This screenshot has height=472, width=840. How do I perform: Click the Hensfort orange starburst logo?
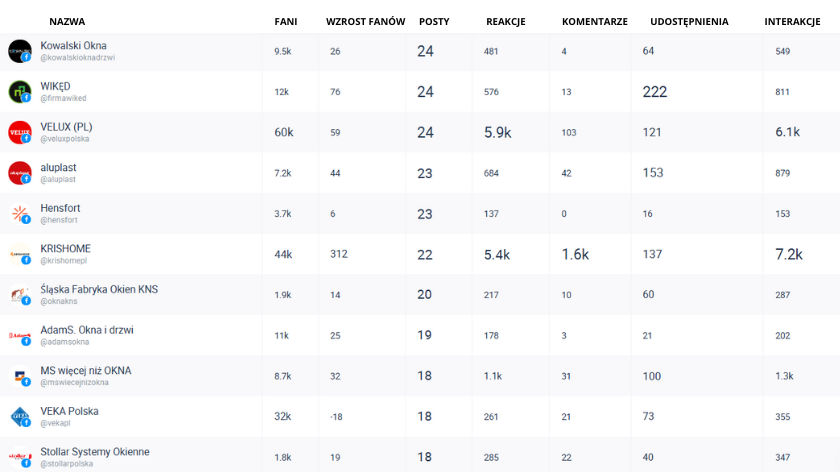20,214
